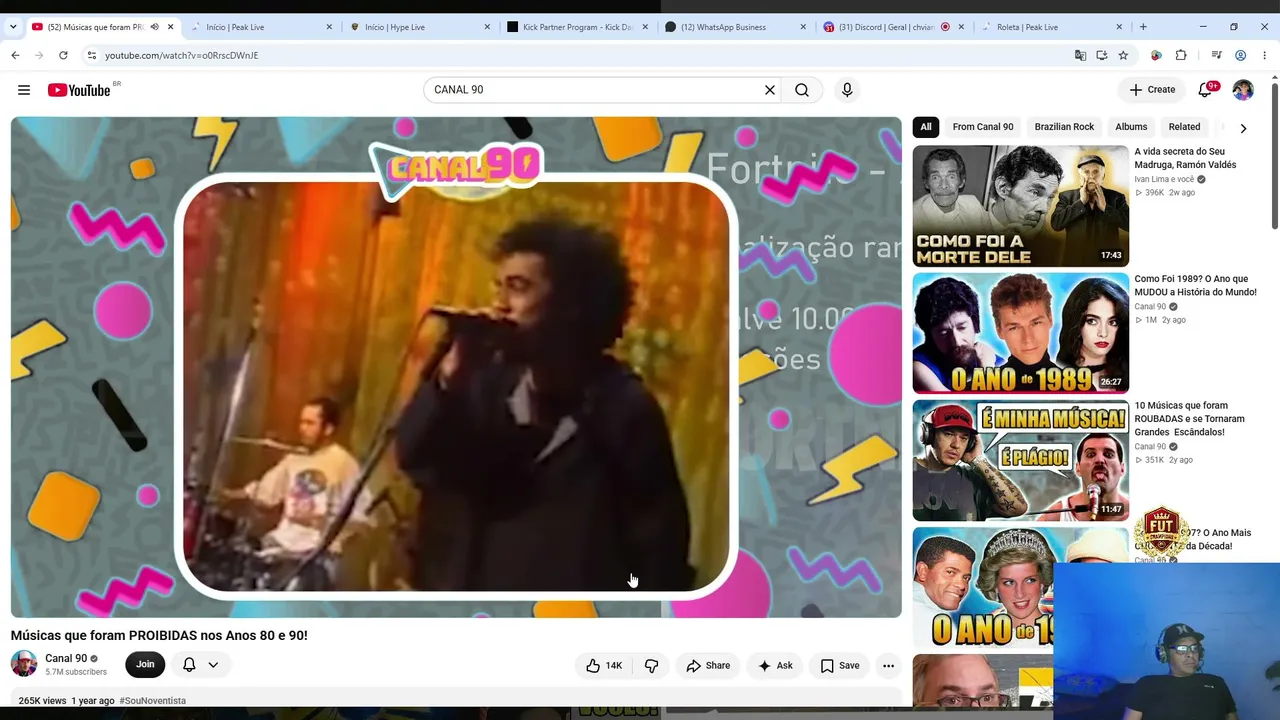Screen dimensions: 1280x720
Task: Open the tab search dropdown
Action: pos(13,27)
